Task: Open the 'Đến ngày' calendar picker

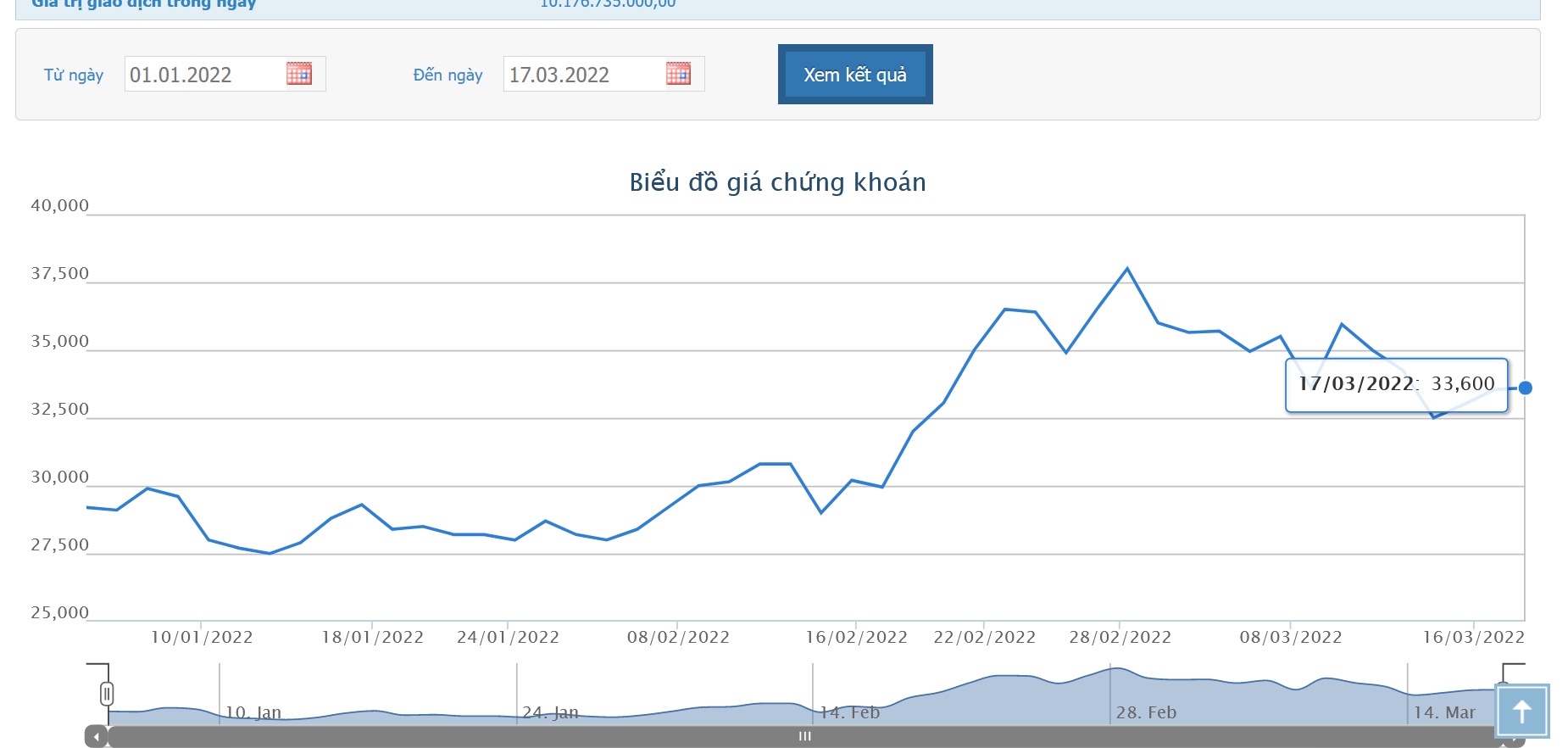Action: tap(678, 74)
